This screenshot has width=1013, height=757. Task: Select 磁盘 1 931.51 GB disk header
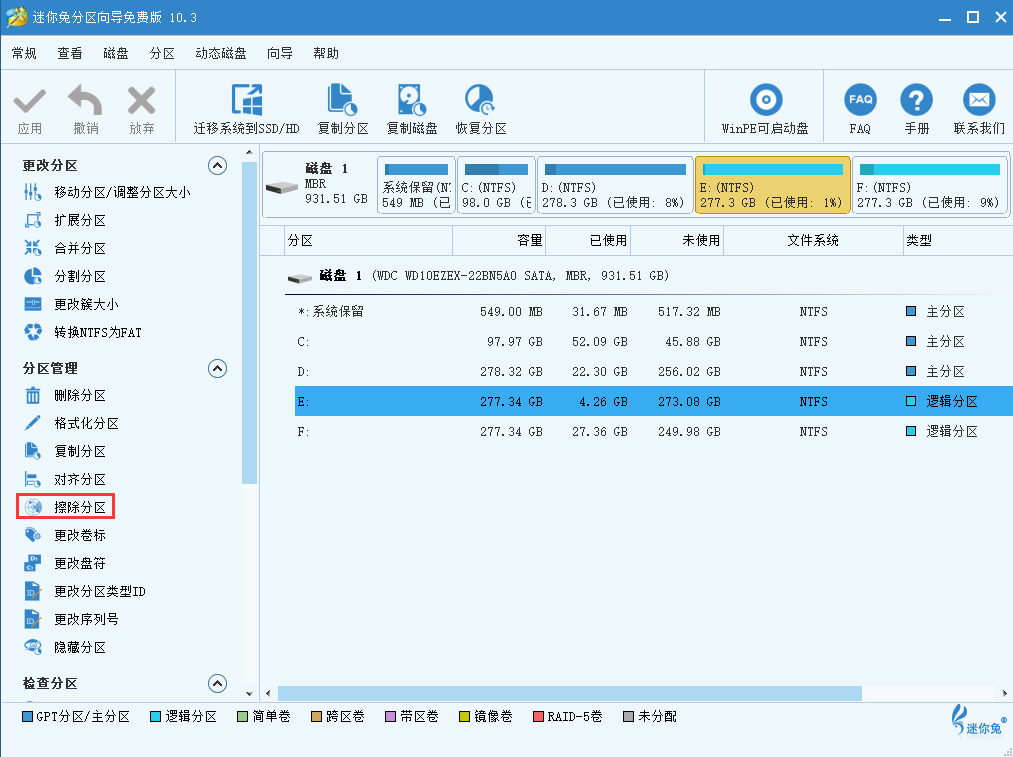319,185
